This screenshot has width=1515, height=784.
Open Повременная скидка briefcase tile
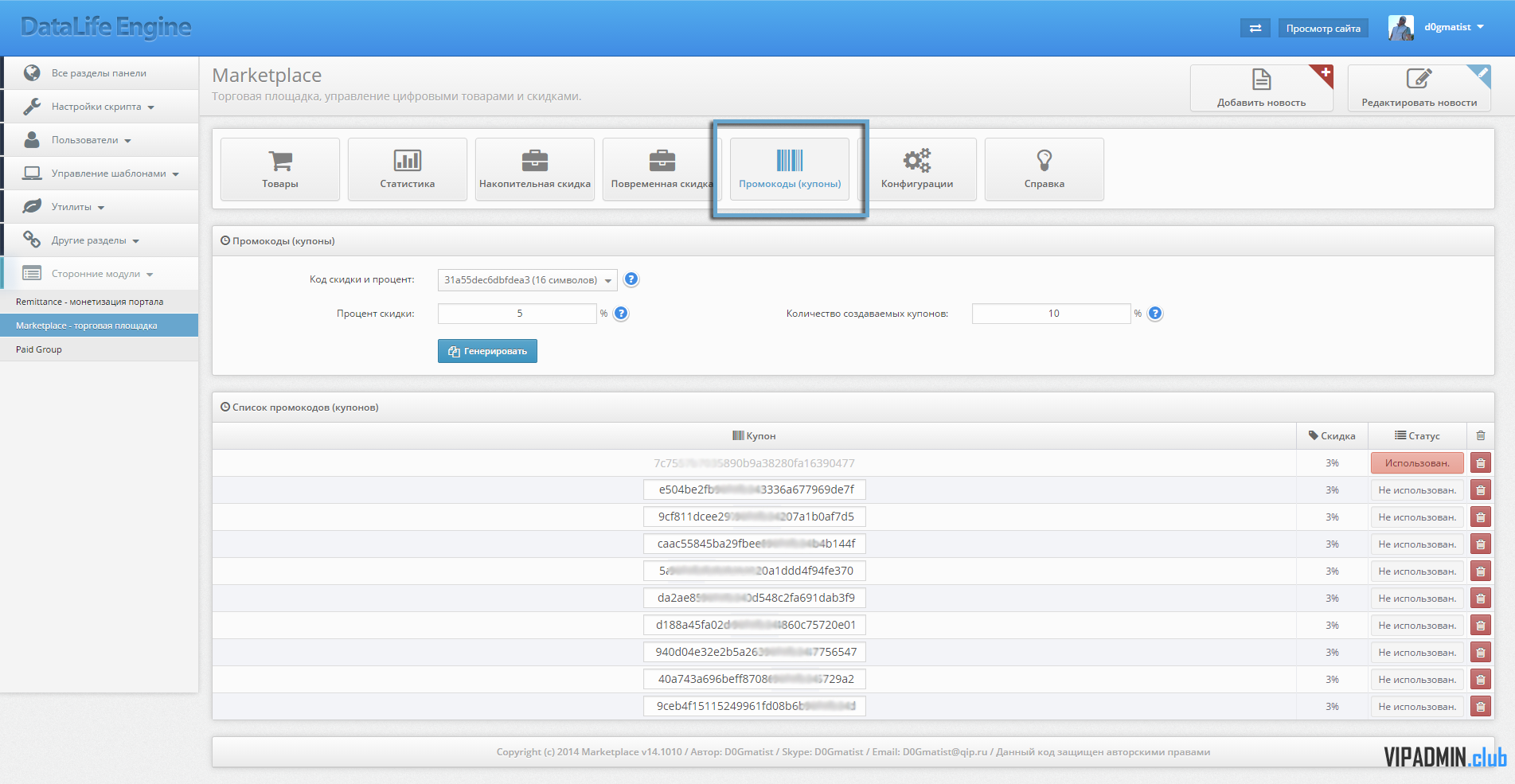662,169
